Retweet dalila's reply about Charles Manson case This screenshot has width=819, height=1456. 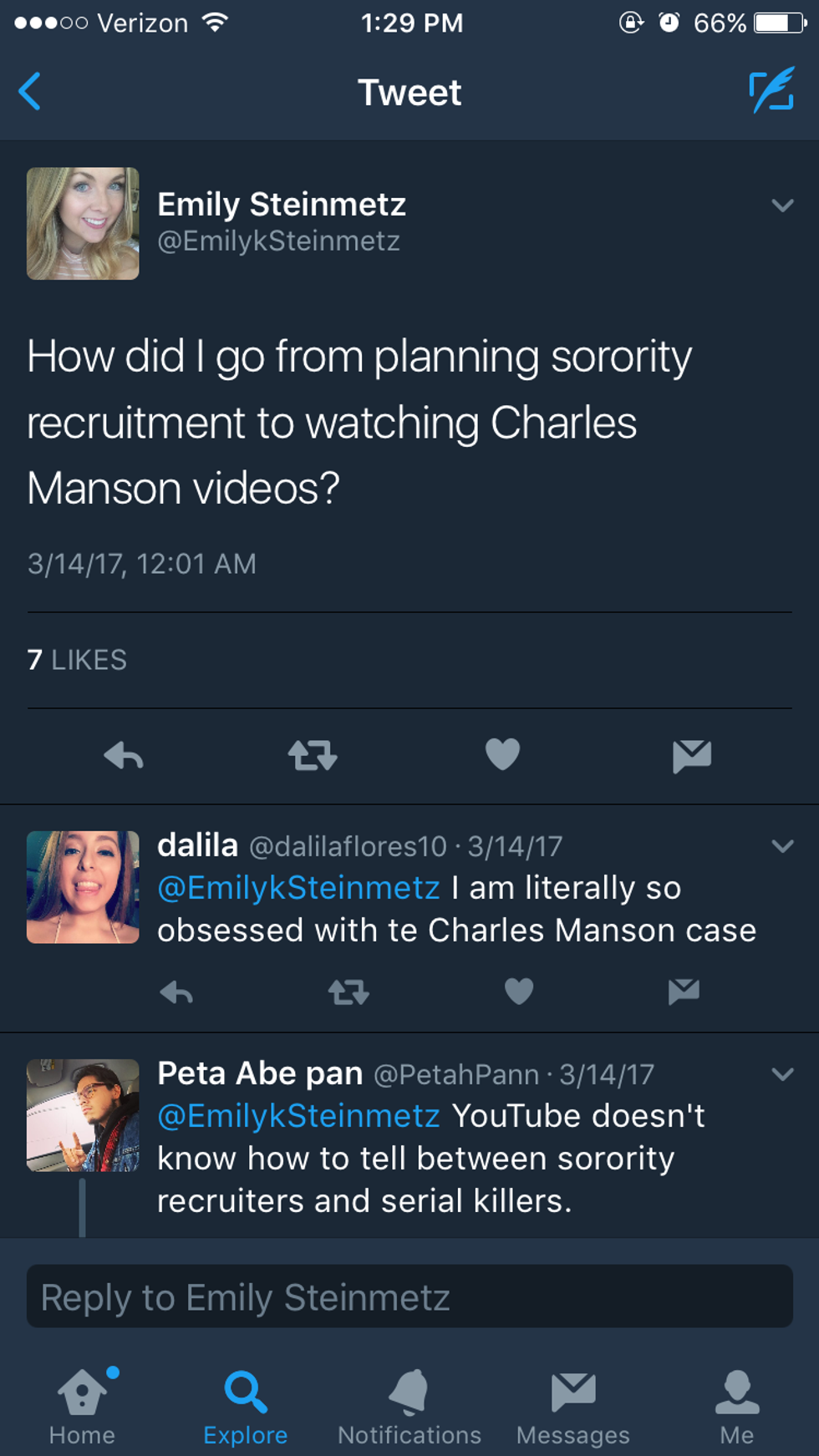click(x=348, y=992)
